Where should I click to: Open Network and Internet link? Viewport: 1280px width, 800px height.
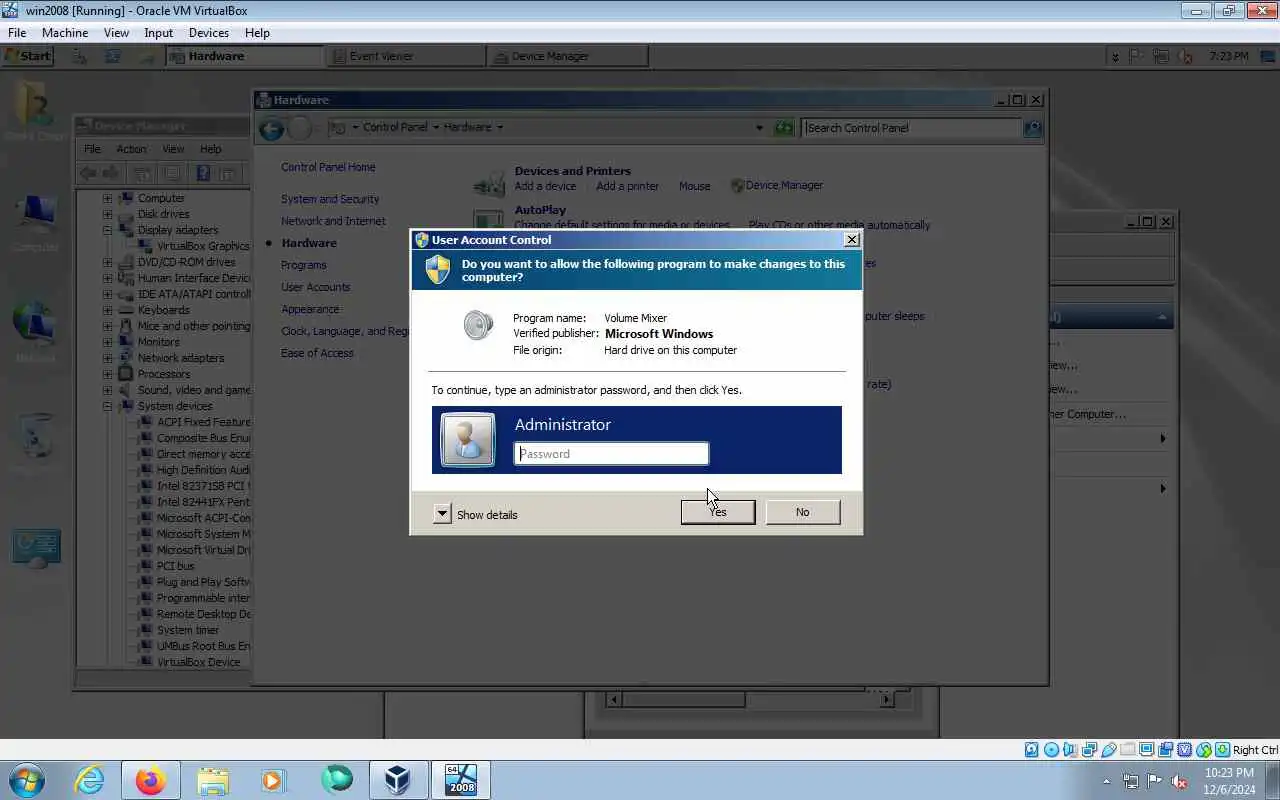tap(333, 221)
